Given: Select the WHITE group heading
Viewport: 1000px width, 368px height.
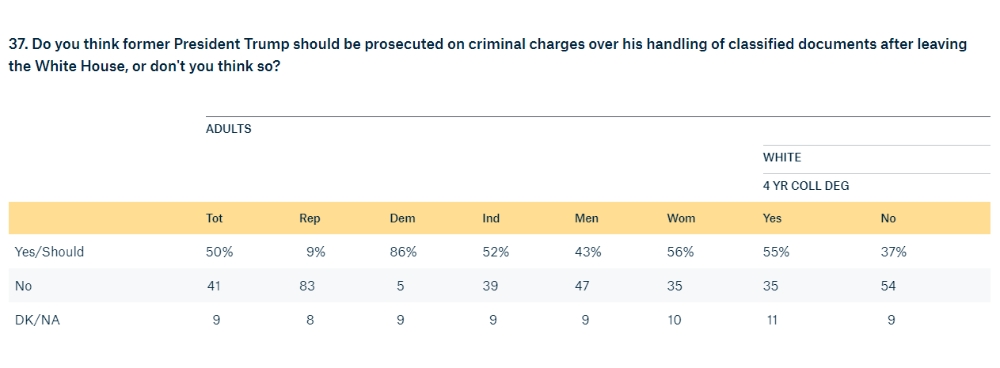Looking at the screenshot, I should 782,158.
